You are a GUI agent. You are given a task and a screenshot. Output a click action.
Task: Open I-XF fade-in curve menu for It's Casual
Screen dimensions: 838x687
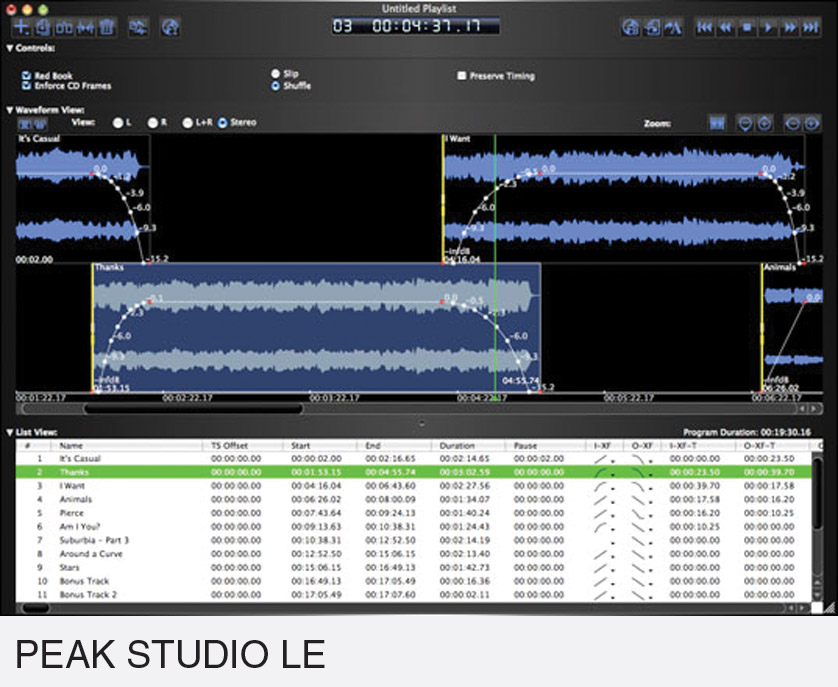pyautogui.click(x=604, y=459)
